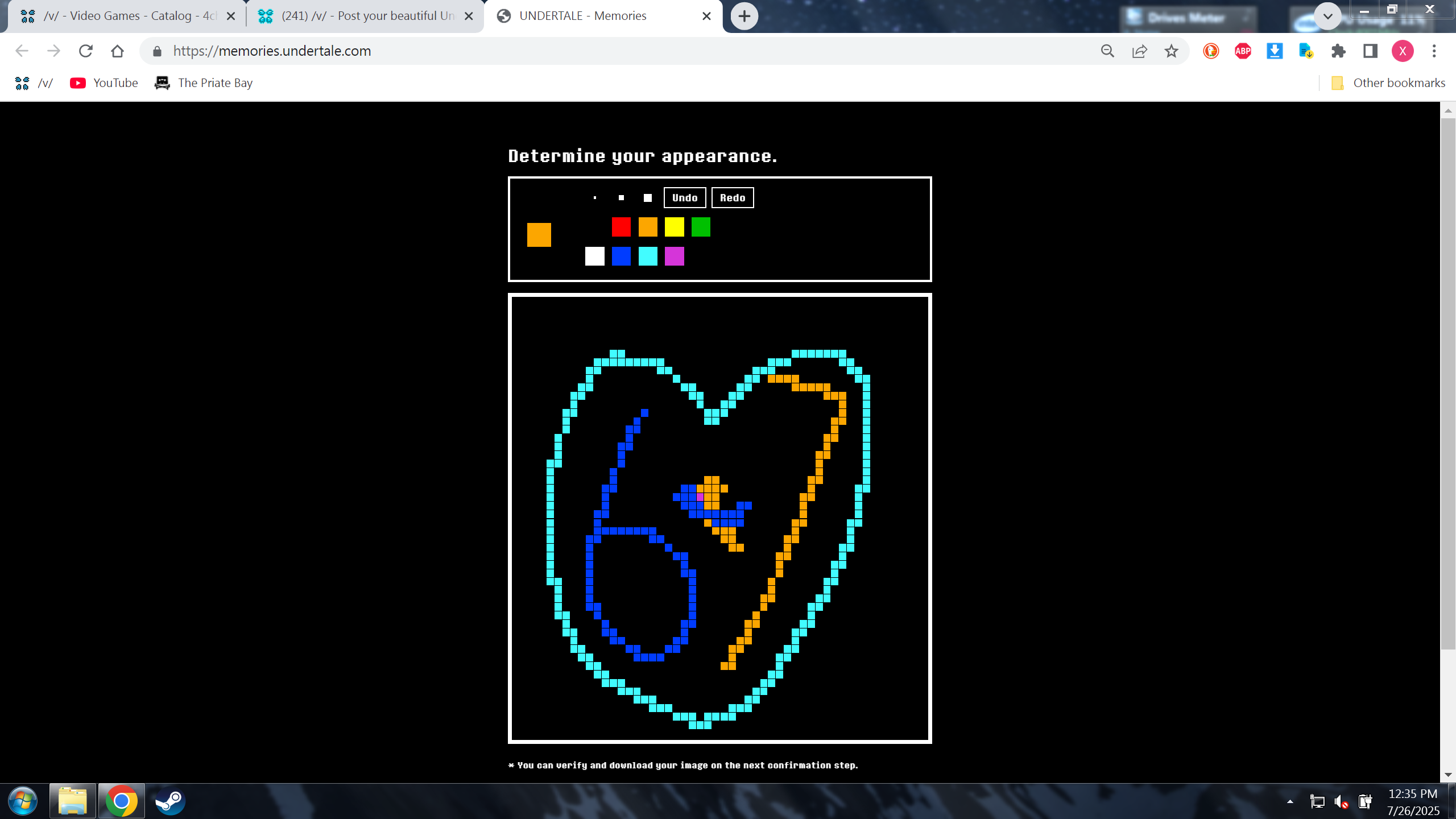Select the largest brush size
This screenshot has height=819, width=1456.
click(x=648, y=198)
